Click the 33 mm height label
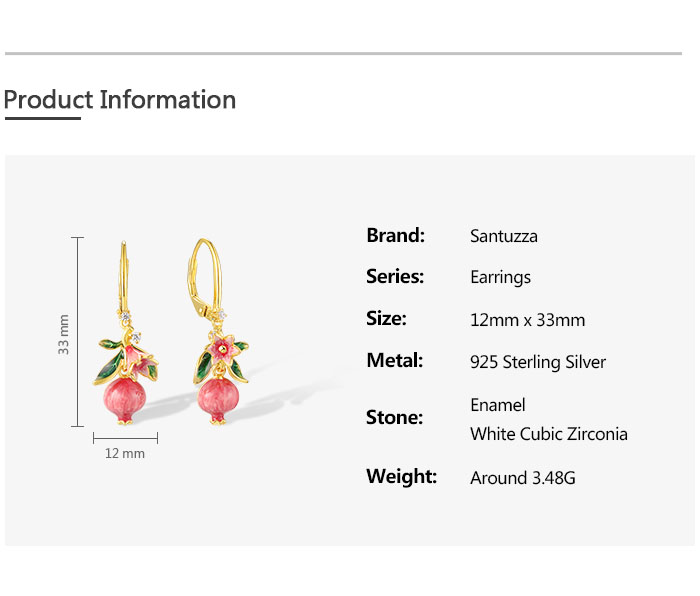700x596 pixels. click(64, 334)
